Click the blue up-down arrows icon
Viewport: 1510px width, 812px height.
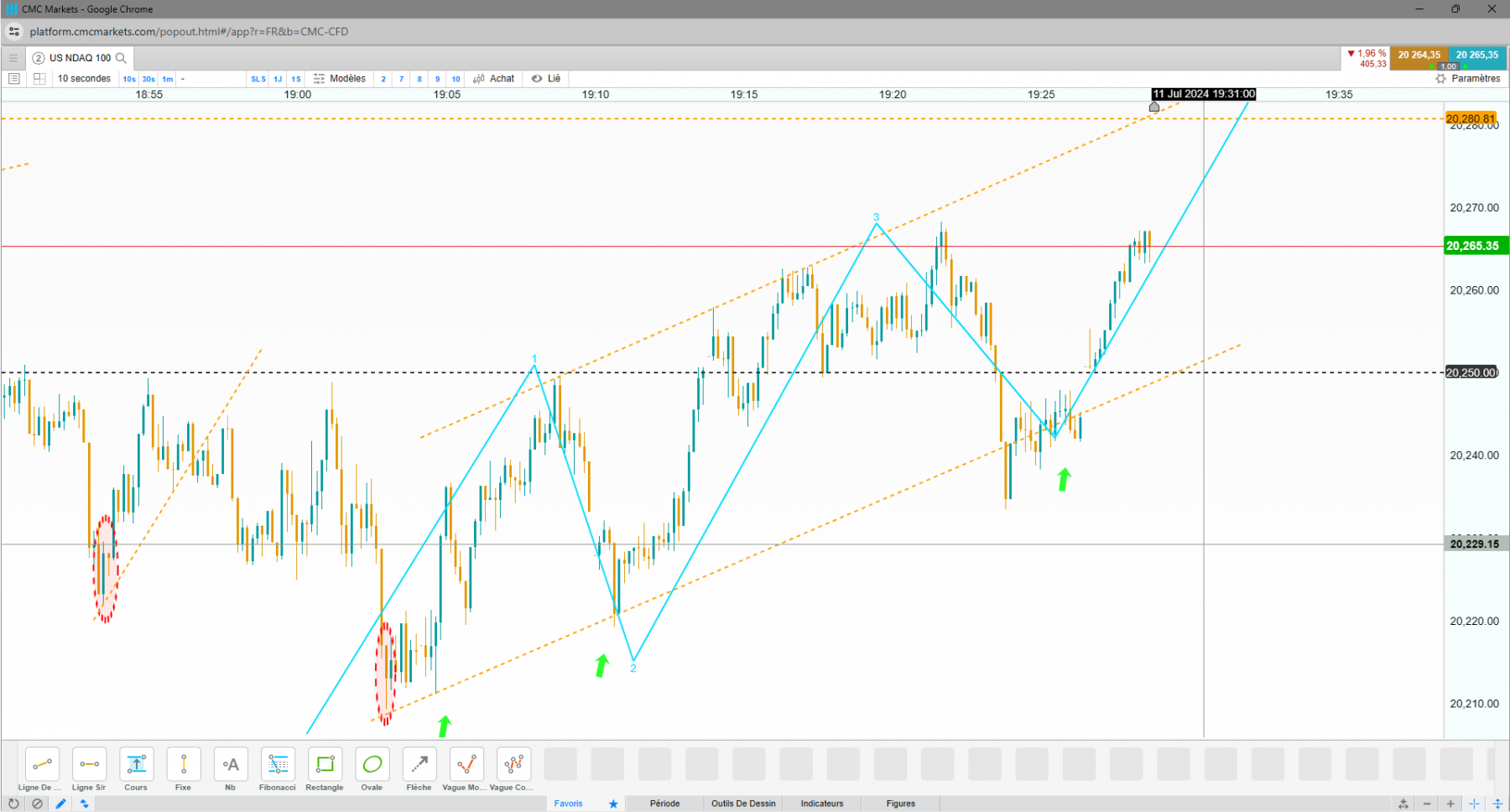(84, 804)
